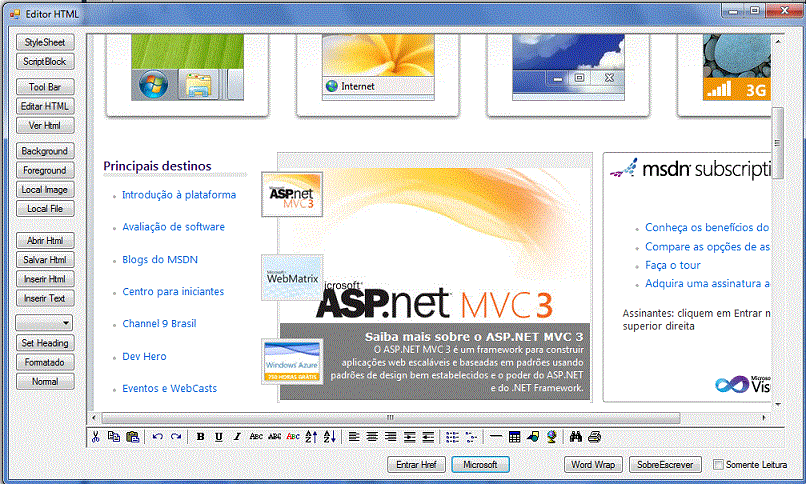Click the second indent icon before the list icons
This screenshot has width=806, height=484.
pos(428,437)
